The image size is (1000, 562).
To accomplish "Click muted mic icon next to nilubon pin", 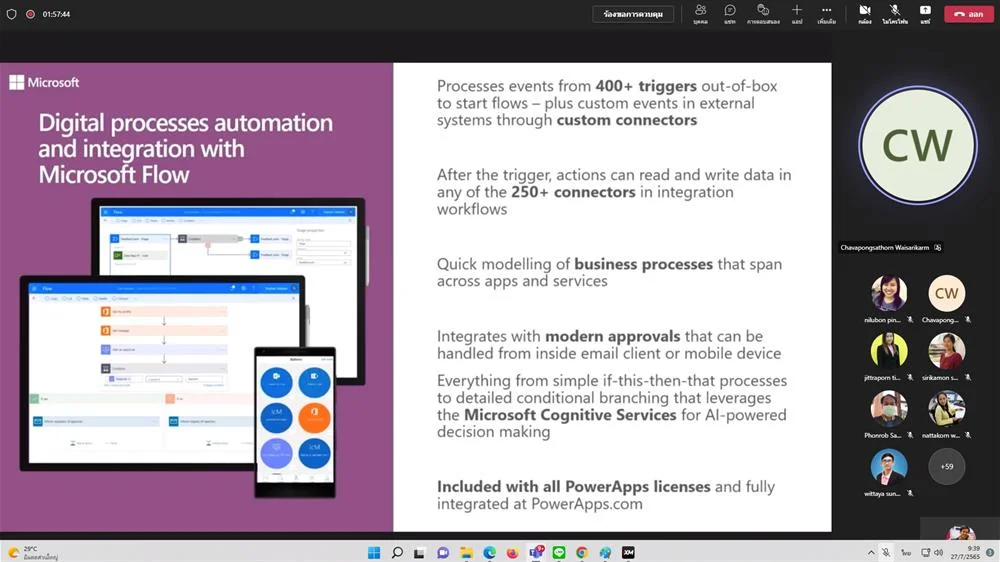I will [x=910, y=320].
